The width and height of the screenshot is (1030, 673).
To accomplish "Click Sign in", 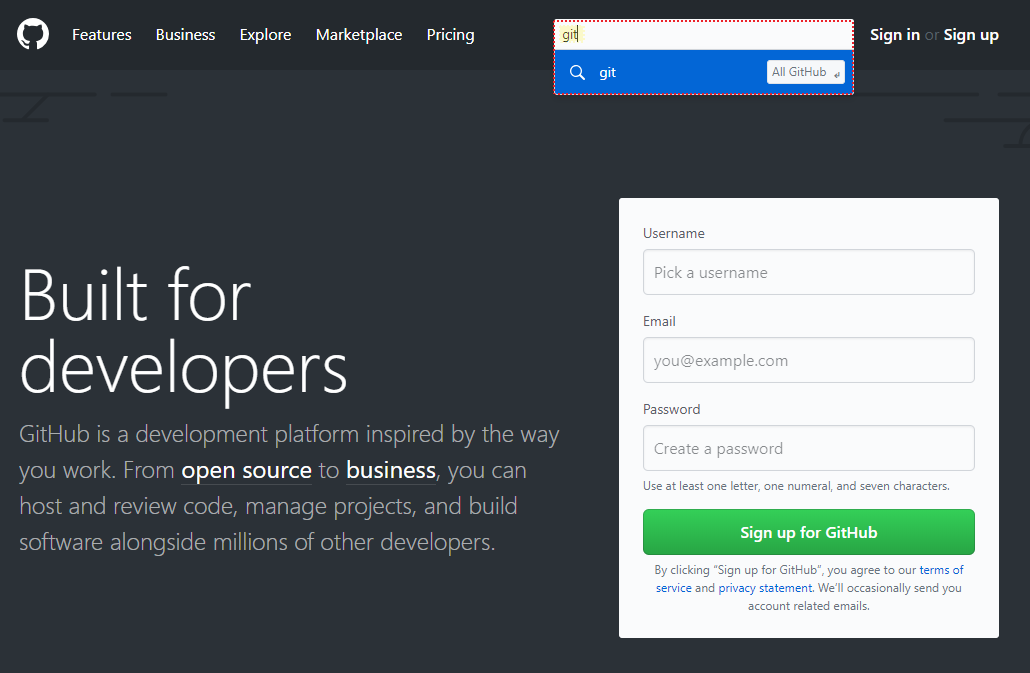I will click(x=895, y=35).
